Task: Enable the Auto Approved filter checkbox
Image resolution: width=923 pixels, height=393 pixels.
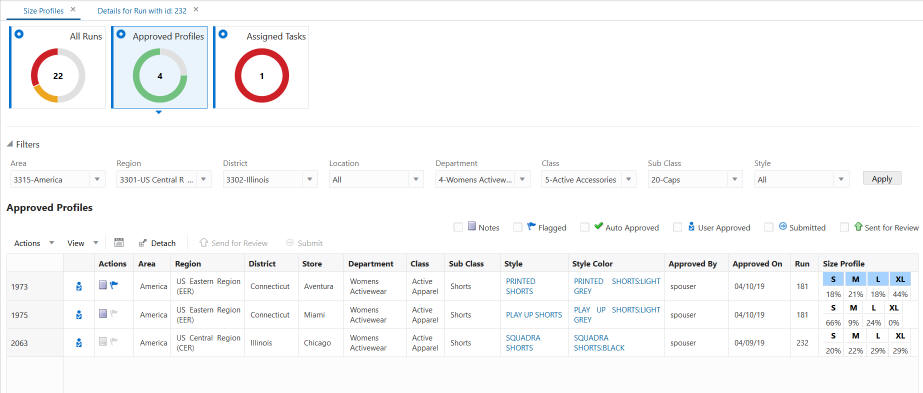Action: coord(585,227)
